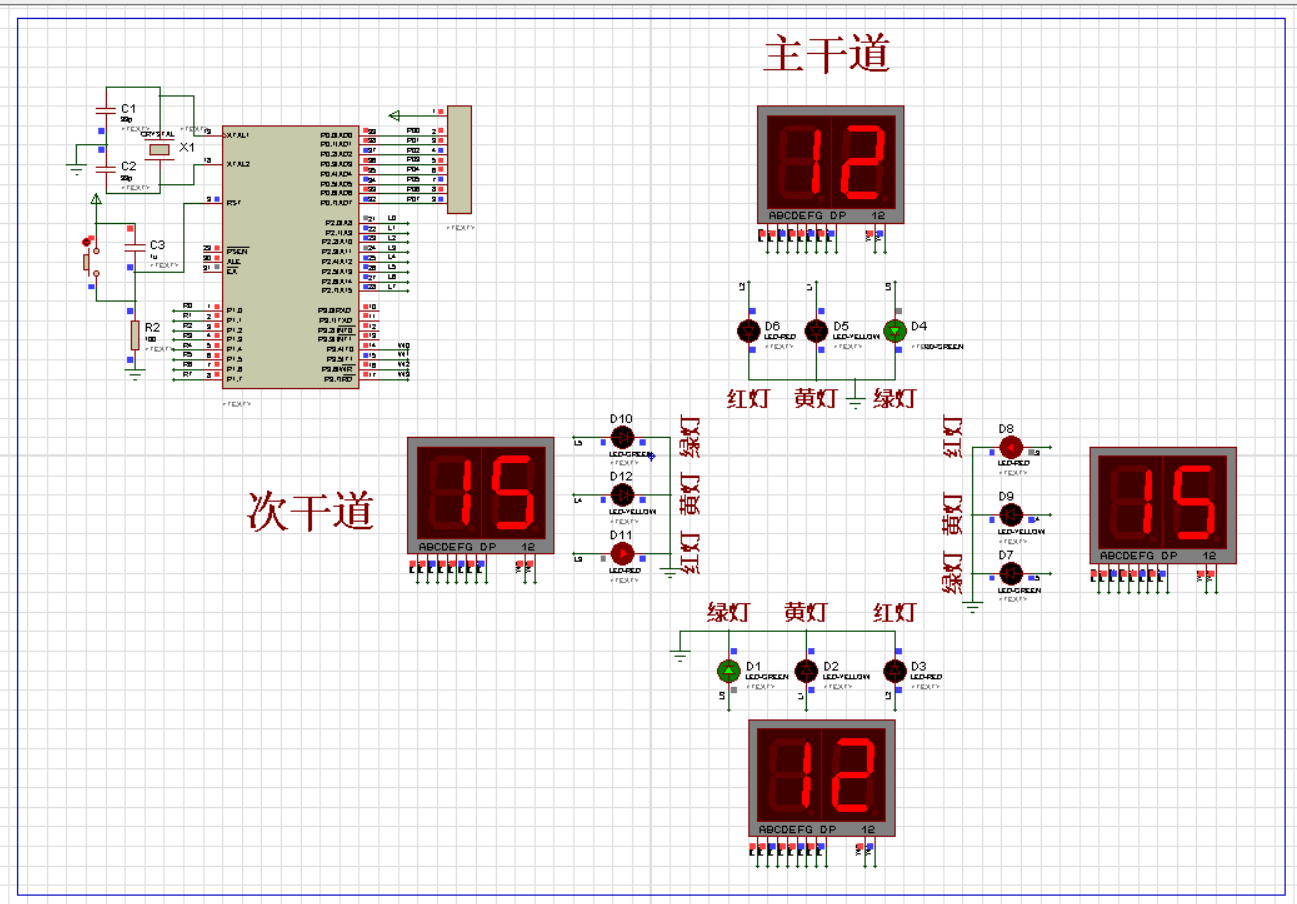Click the ALE pin label on the chip
This screenshot has height=904, width=1297.
coord(232,261)
